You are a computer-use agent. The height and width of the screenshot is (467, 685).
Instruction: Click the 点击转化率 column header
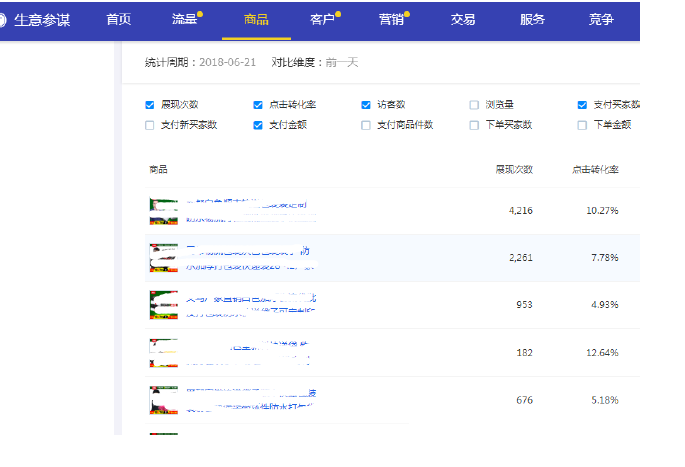click(595, 170)
